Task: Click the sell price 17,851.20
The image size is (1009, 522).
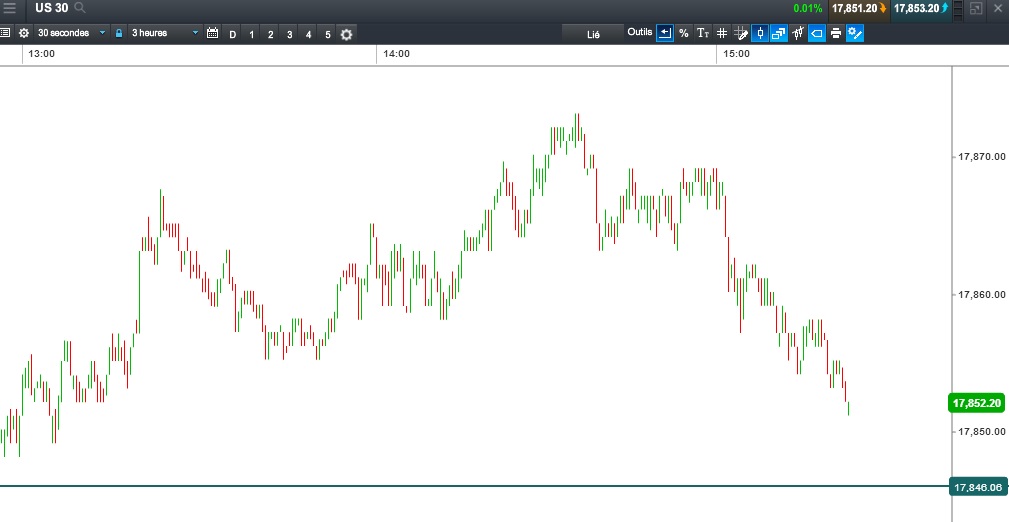Action: point(858,8)
